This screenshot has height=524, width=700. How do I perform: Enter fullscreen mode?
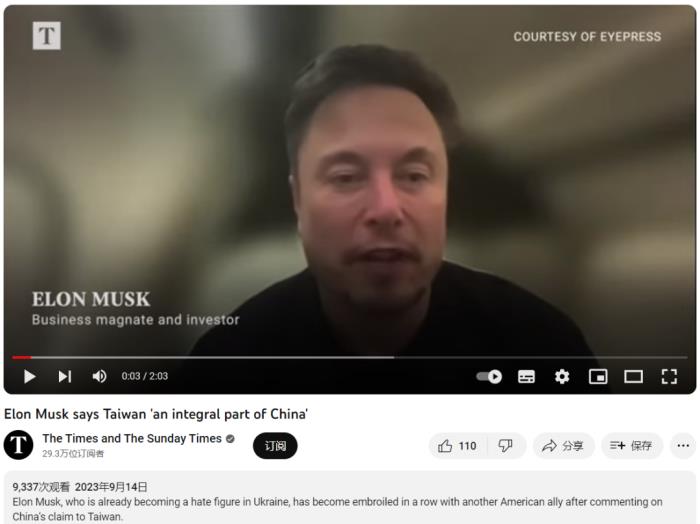669,376
